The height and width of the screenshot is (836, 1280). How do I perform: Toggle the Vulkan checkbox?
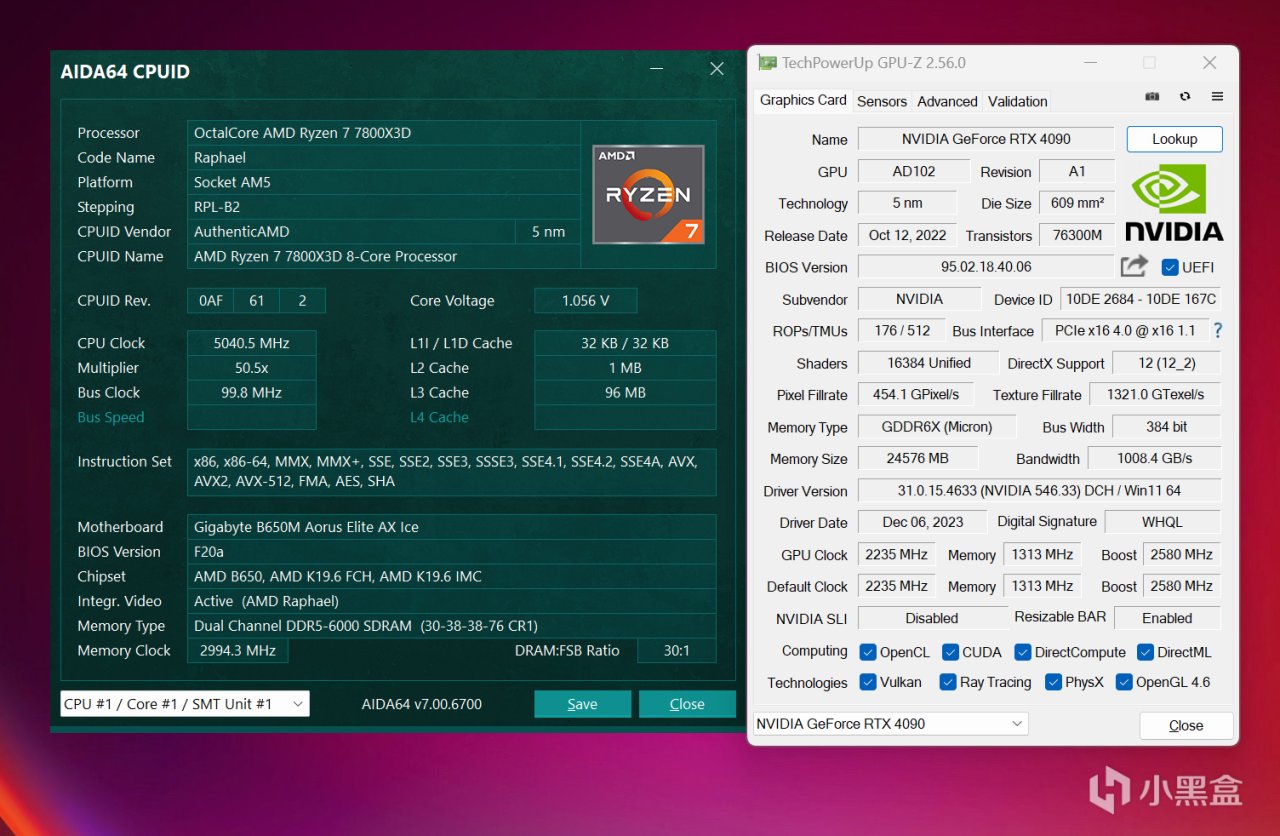tap(868, 682)
